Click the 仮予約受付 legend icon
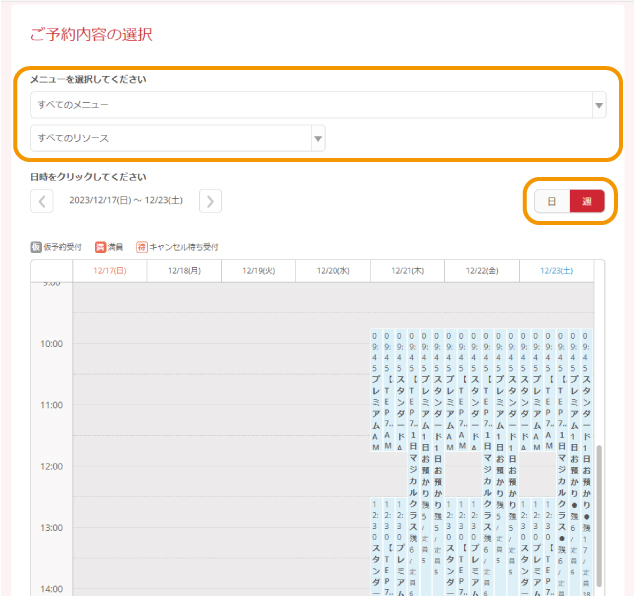 pos(36,247)
